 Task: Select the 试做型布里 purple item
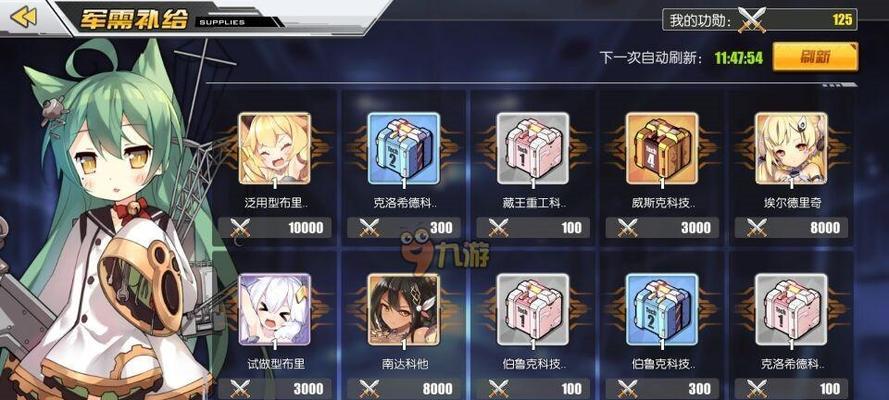(x=274, y=309)
